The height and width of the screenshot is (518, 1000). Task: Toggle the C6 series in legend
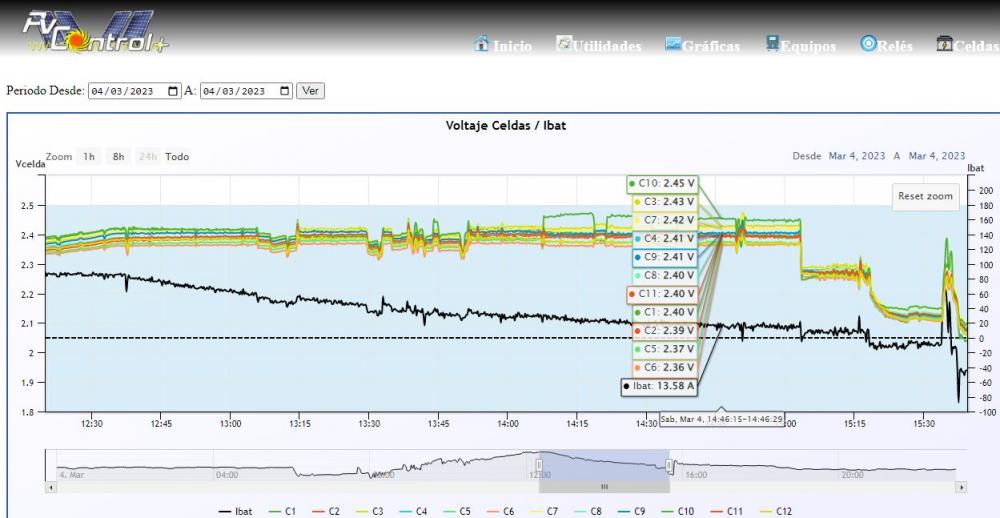[x=501, y=511]
